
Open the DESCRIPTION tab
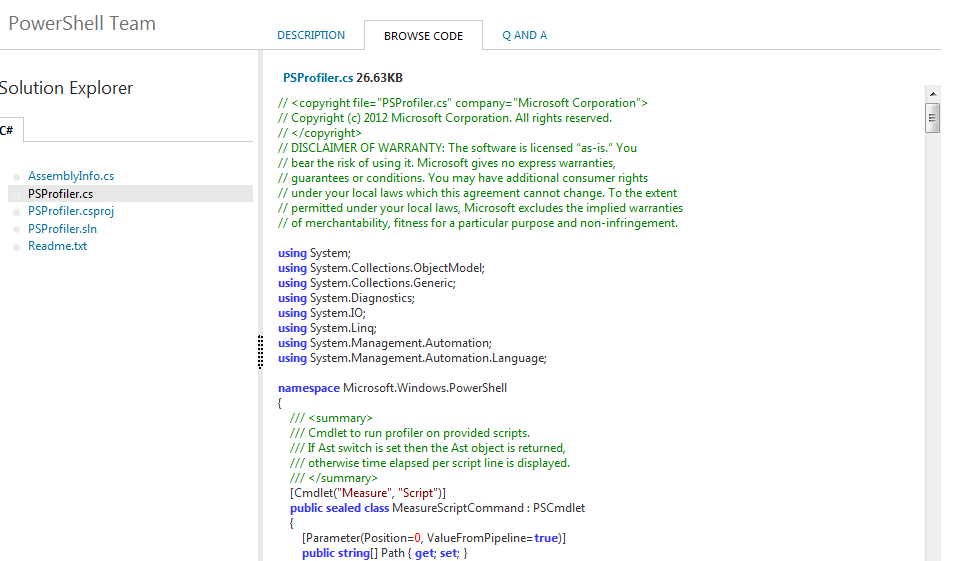point(311,35)
